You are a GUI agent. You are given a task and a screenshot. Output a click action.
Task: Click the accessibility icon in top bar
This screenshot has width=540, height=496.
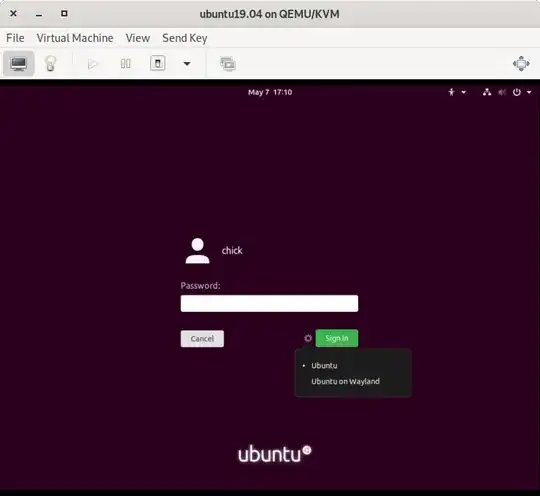click(451, 92)
